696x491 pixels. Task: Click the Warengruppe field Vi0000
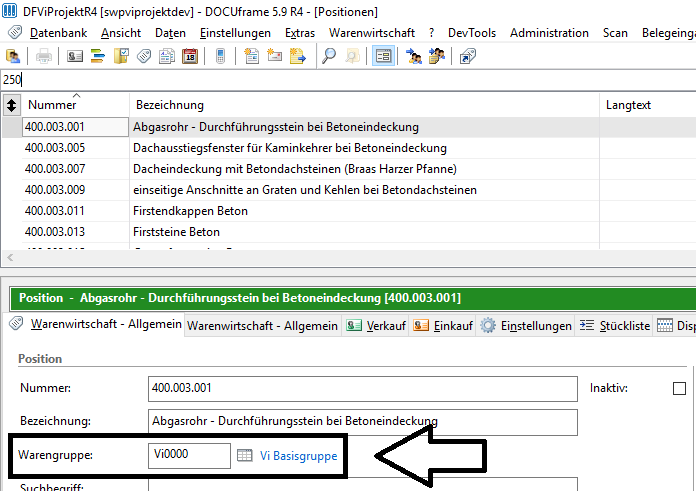pyautogui.click(x=189, y=455)
